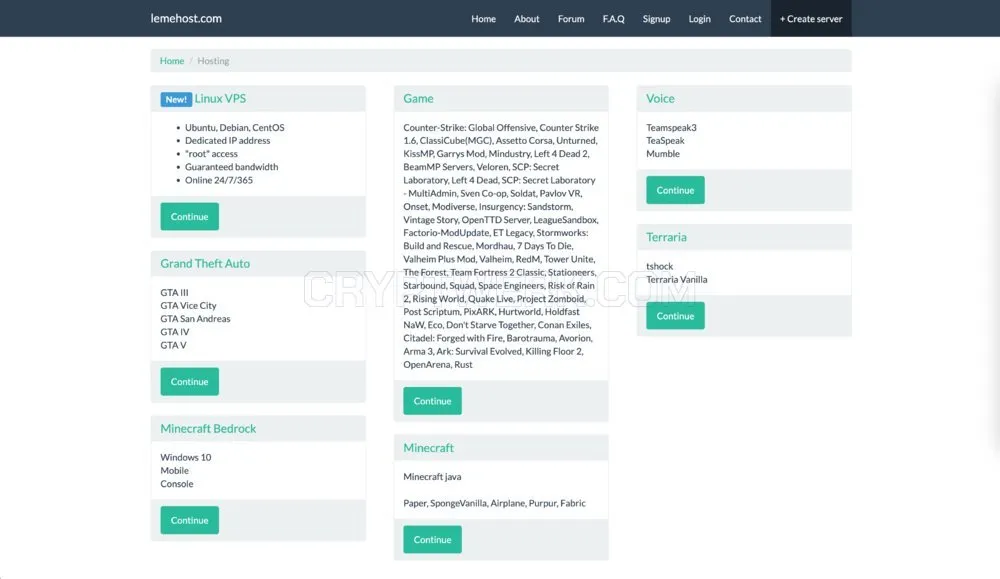1000x579 pixels.
Task: Click the + Create server button
Action: click(x=811, y=18)
